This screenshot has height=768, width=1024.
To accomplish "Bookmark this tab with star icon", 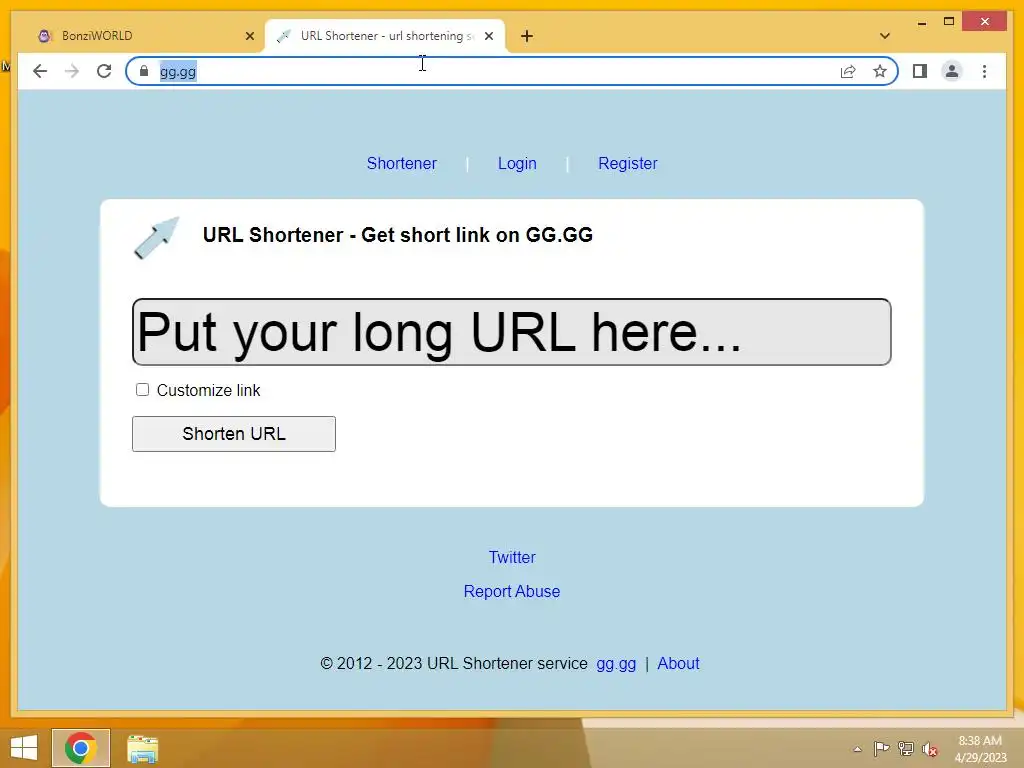I will pyautogui.click(x=880, y=71).
